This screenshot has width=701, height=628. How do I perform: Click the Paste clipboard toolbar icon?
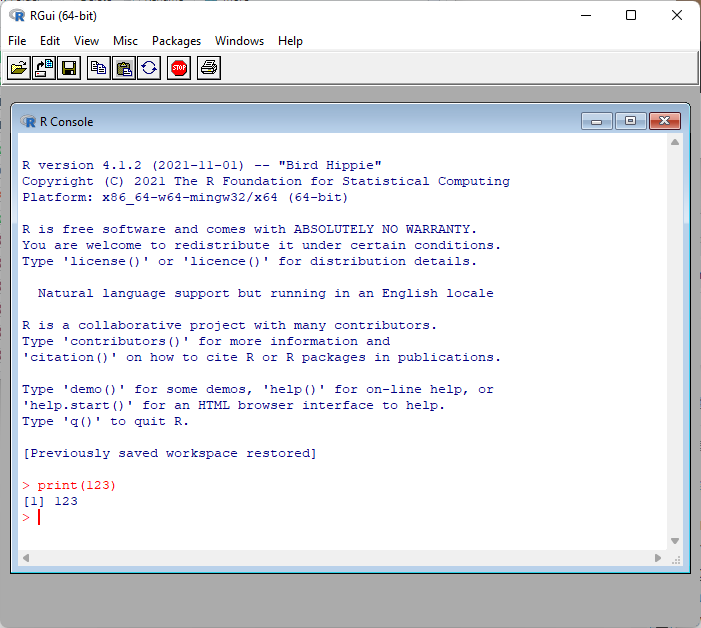coord(124,68)
